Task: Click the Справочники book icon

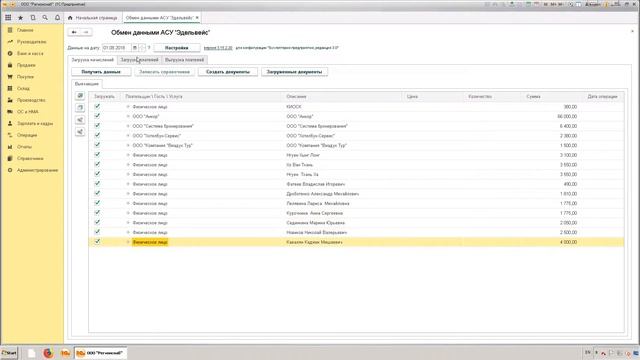Action: (x=10, y=158)
